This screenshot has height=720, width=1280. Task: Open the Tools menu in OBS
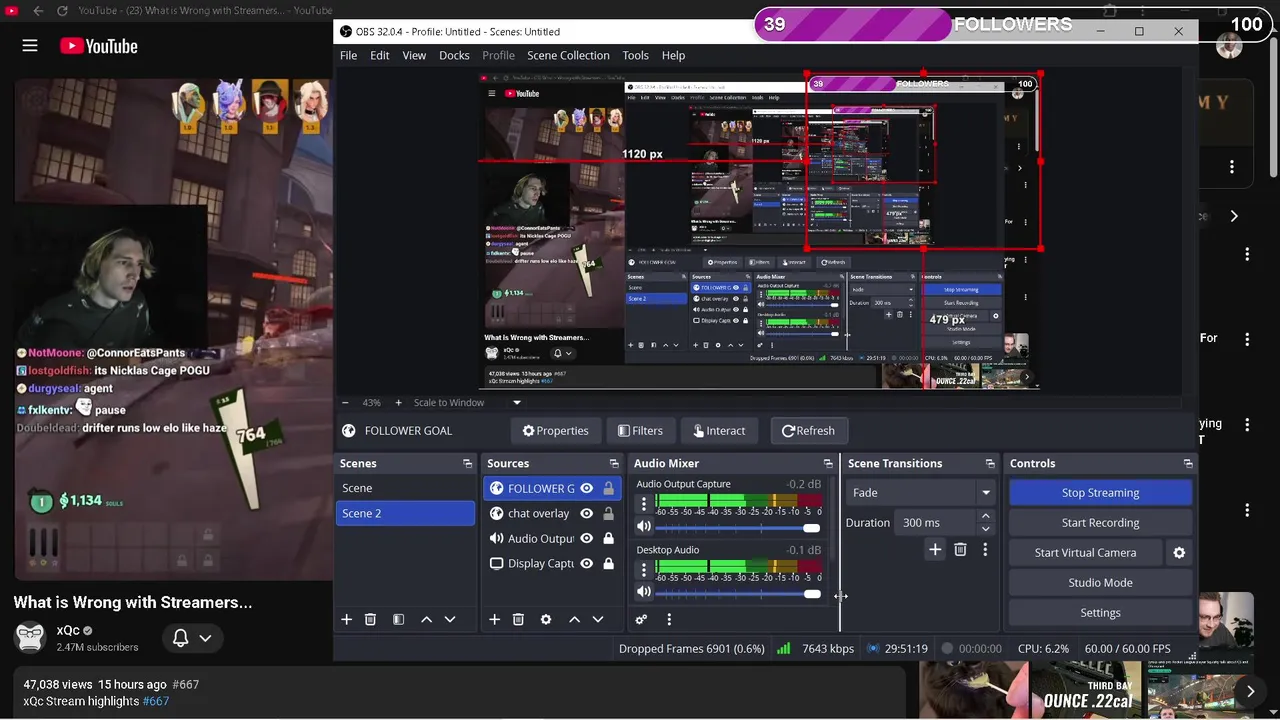click(x=635, y=55)
